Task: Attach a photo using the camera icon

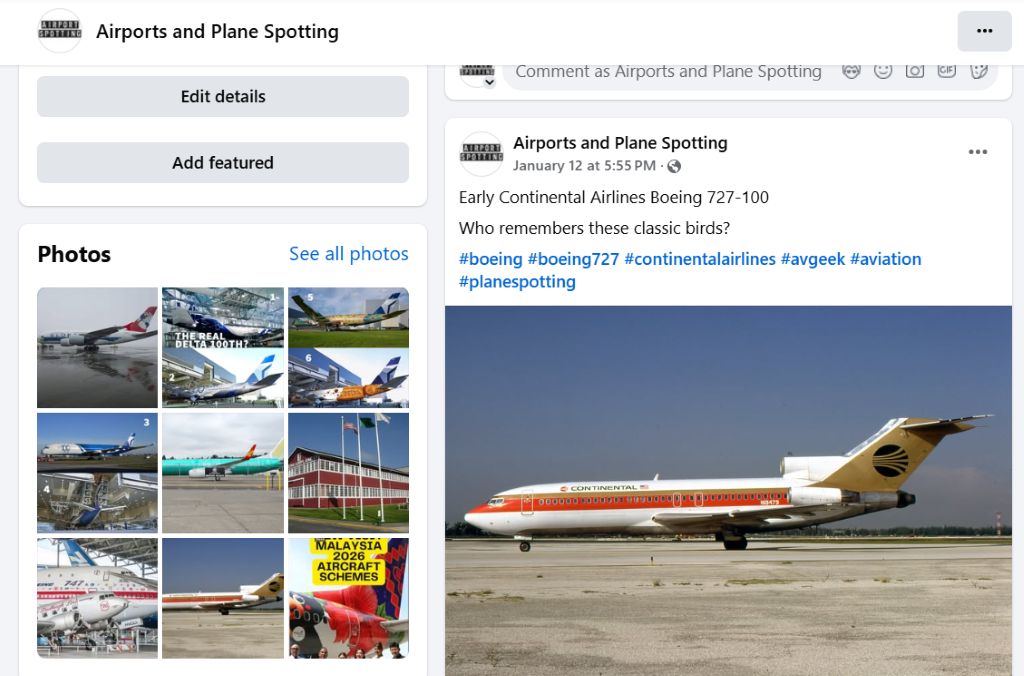Action: [x=914, y=71]
